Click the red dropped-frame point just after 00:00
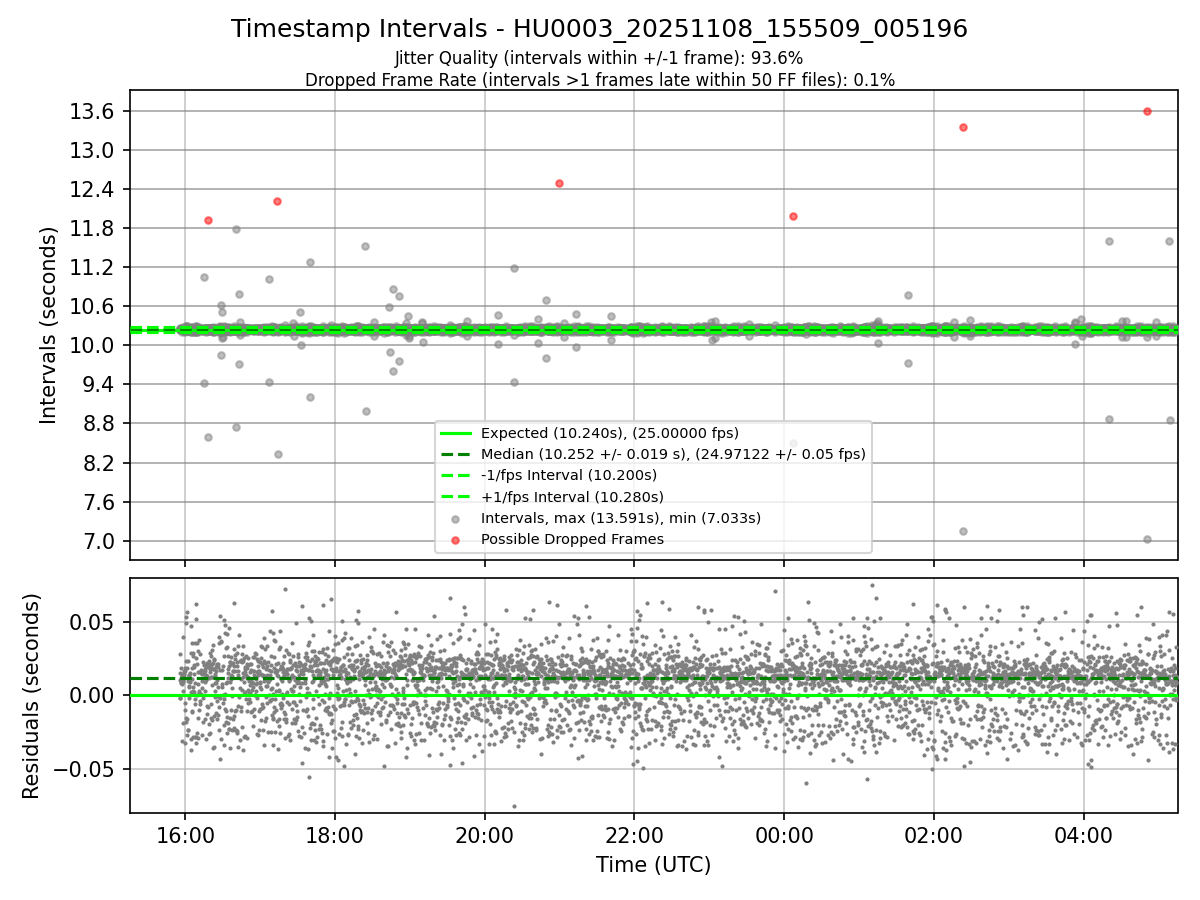This screenshot has height=900, width=1200. 793,216
